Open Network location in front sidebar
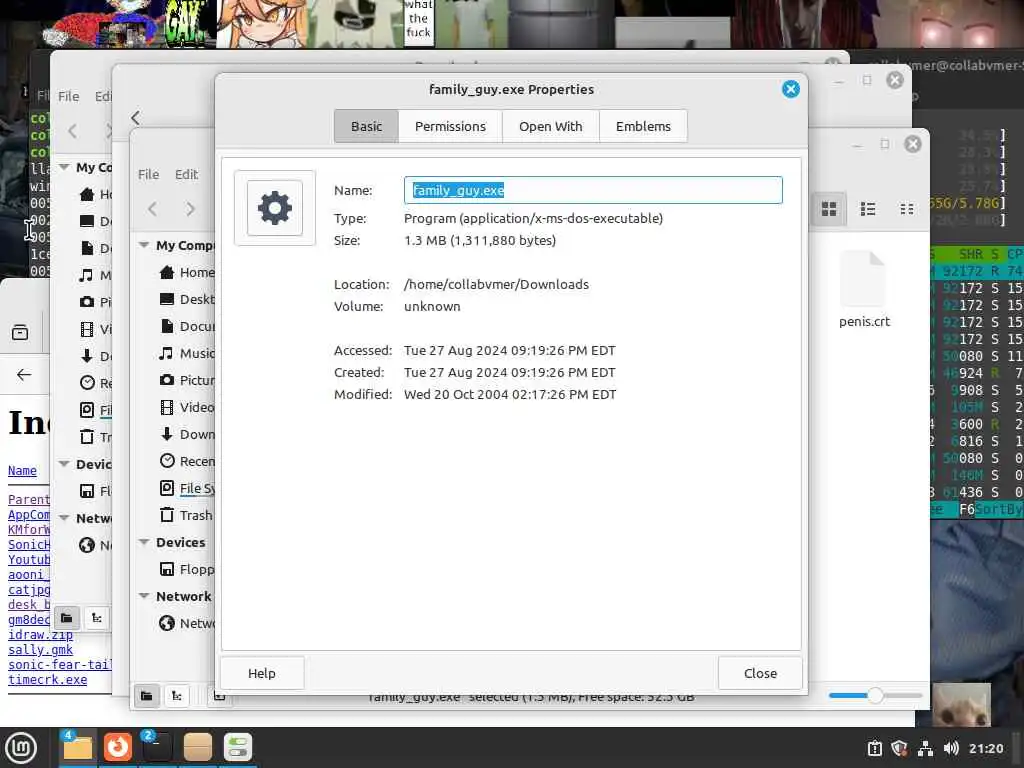 point(187,623)
